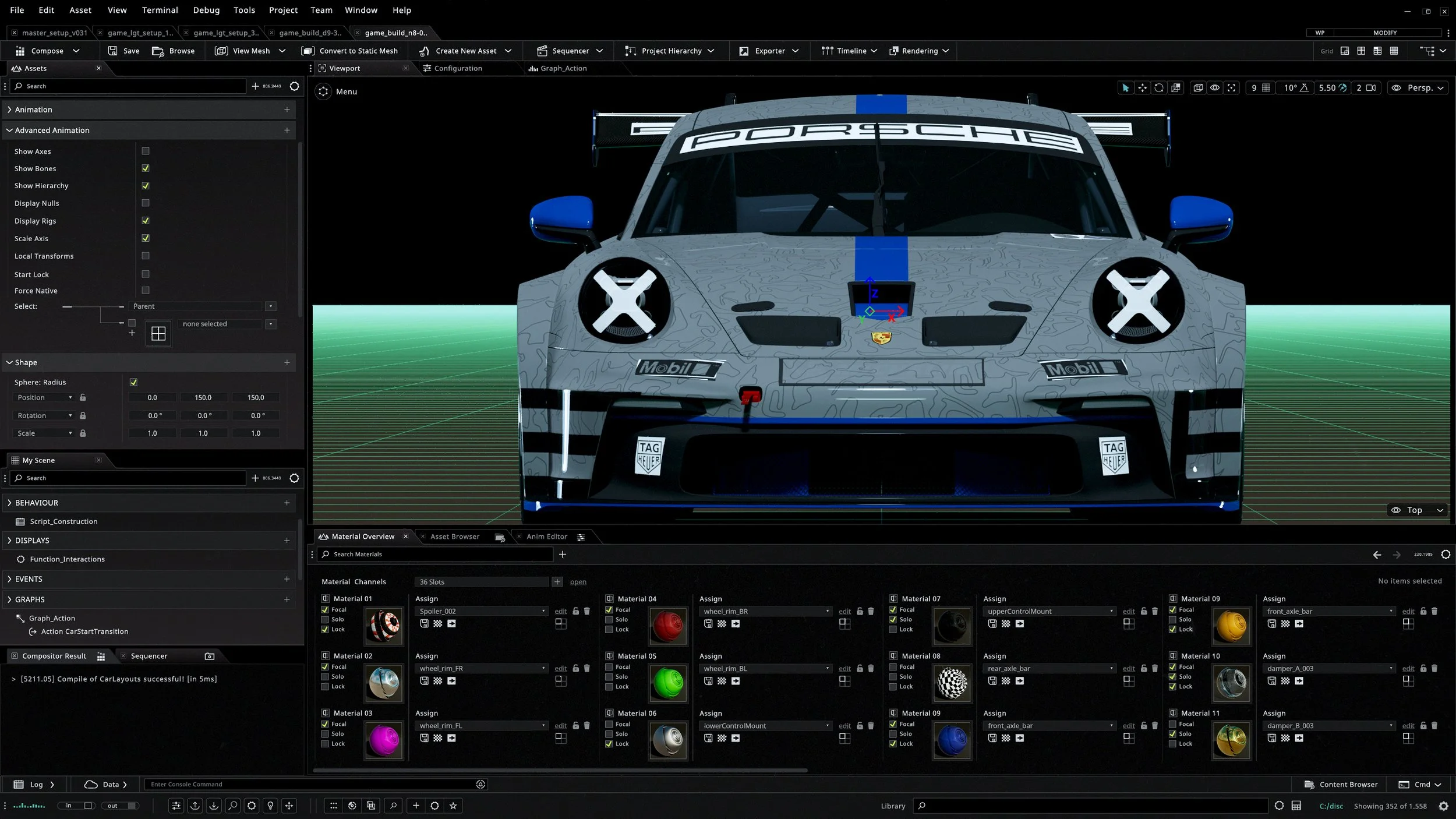Go back with the Material Overview left arrow
Image resolution: width=1456 pixels, height=819 pixels.
(x=1377, y=555)
